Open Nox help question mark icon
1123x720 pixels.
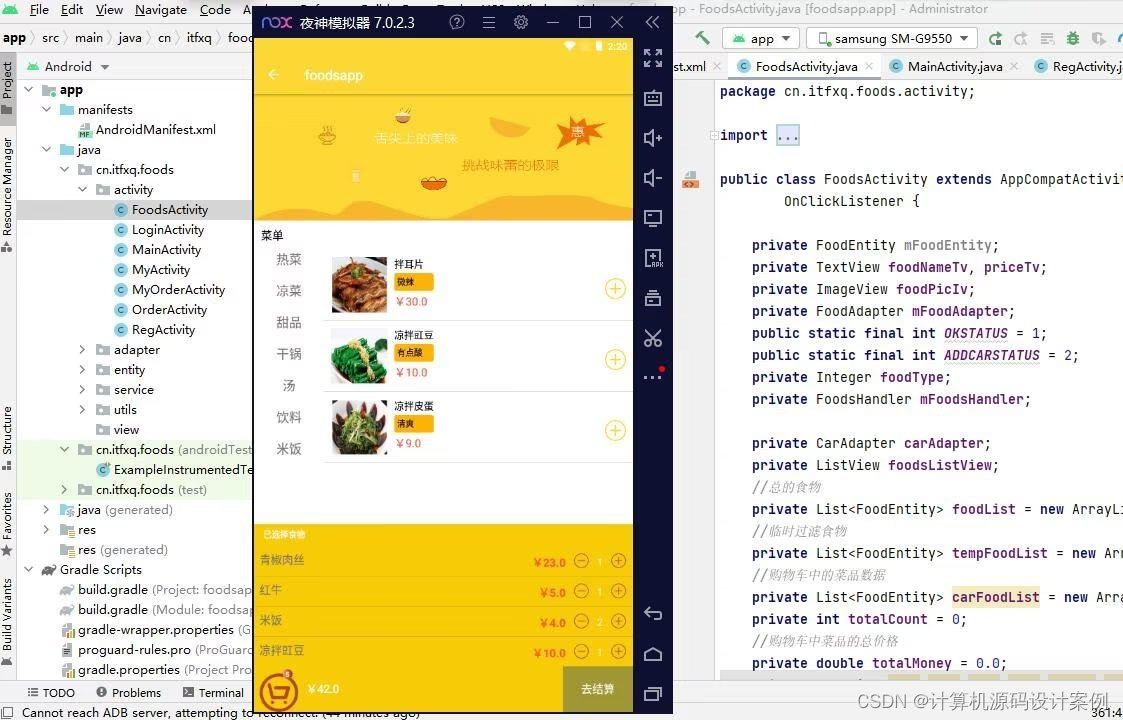tap(457, 22)
